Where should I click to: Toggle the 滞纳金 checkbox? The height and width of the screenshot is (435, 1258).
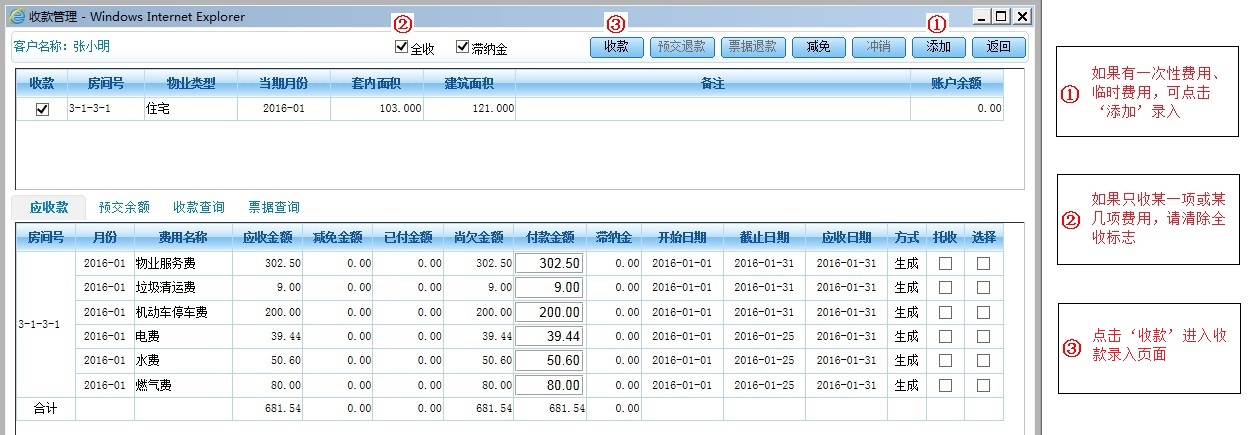(462, 47)
